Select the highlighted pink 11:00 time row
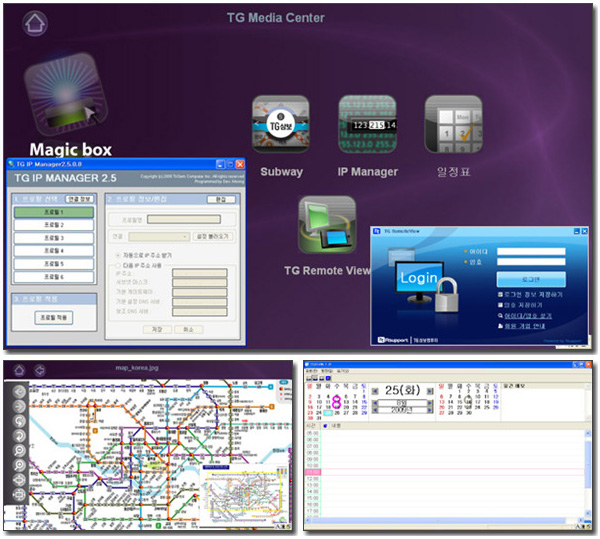This screenshot has height=539, width=600. tap(445, 472)
